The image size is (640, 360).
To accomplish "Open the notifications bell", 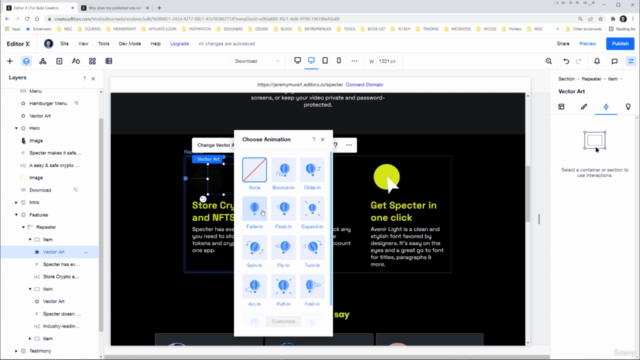I will (x=597, y=61).
